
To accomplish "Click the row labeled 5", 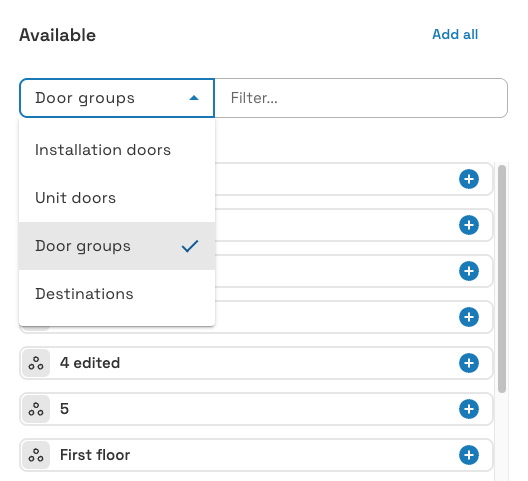I will [x=256, y=409].
